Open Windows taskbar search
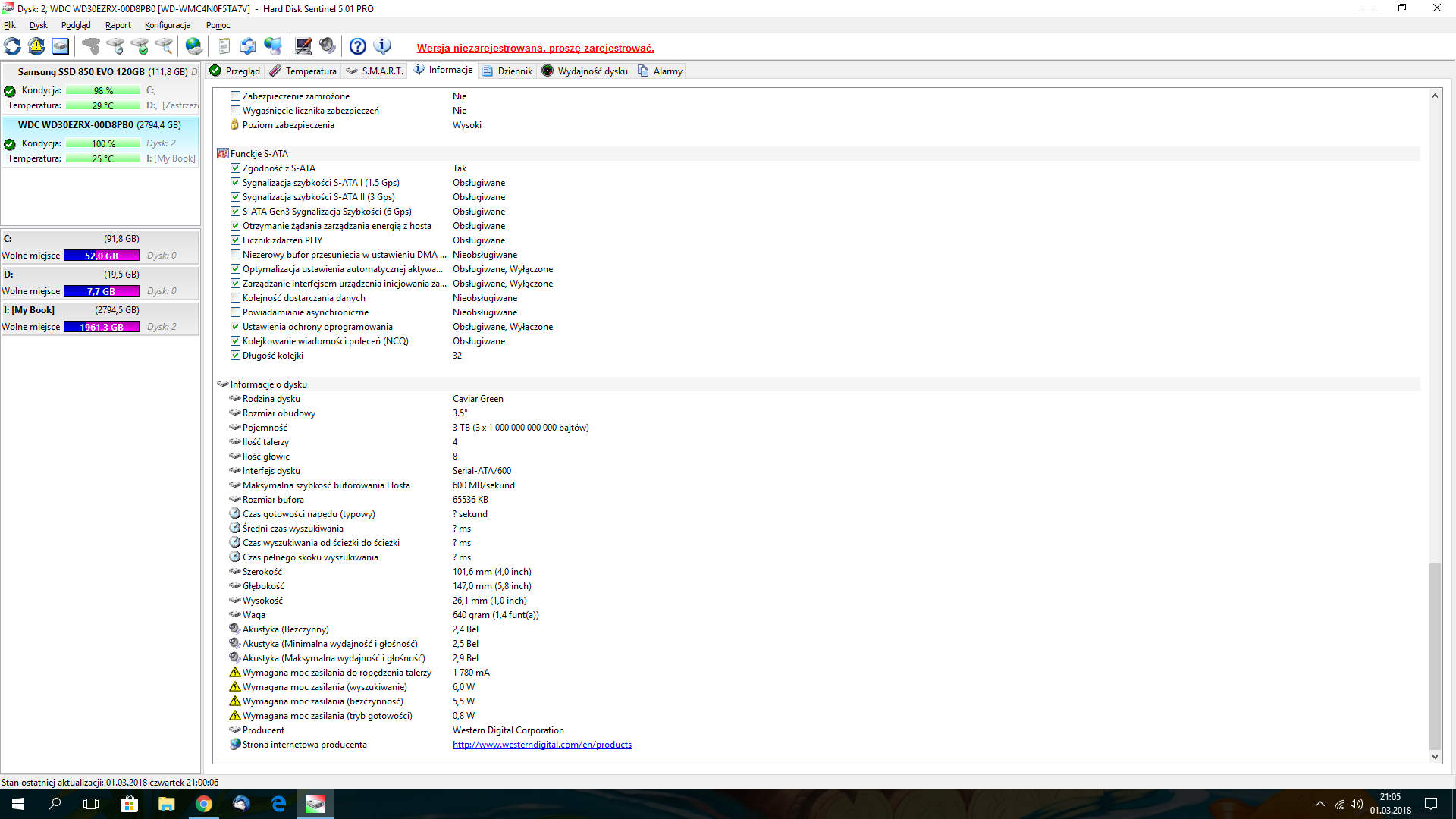Viewport: 1456px width, 819px height. click(x=55, y=804)
